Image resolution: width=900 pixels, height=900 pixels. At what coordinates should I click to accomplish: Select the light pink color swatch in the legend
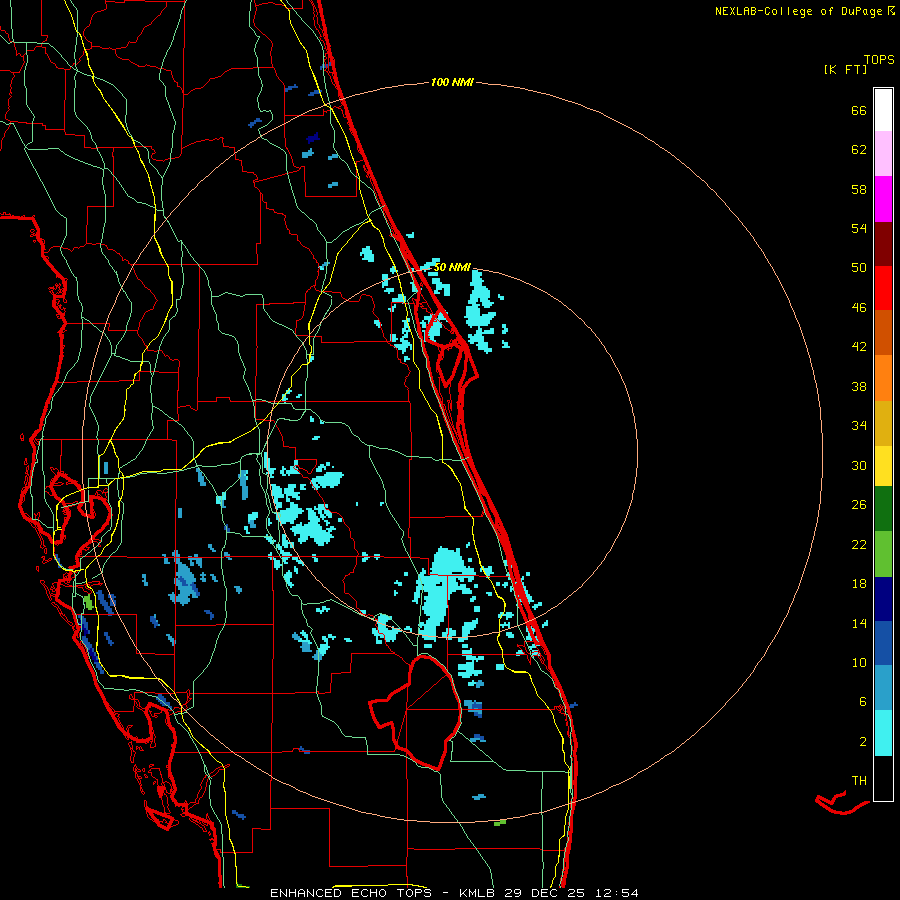point(883,153)
